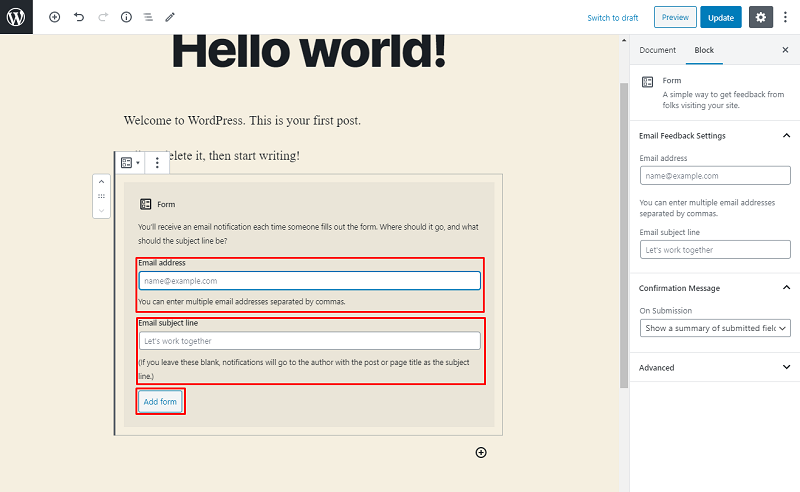
Task: Click the Welcome to WordPress paragraph
Action: point(242,120)
